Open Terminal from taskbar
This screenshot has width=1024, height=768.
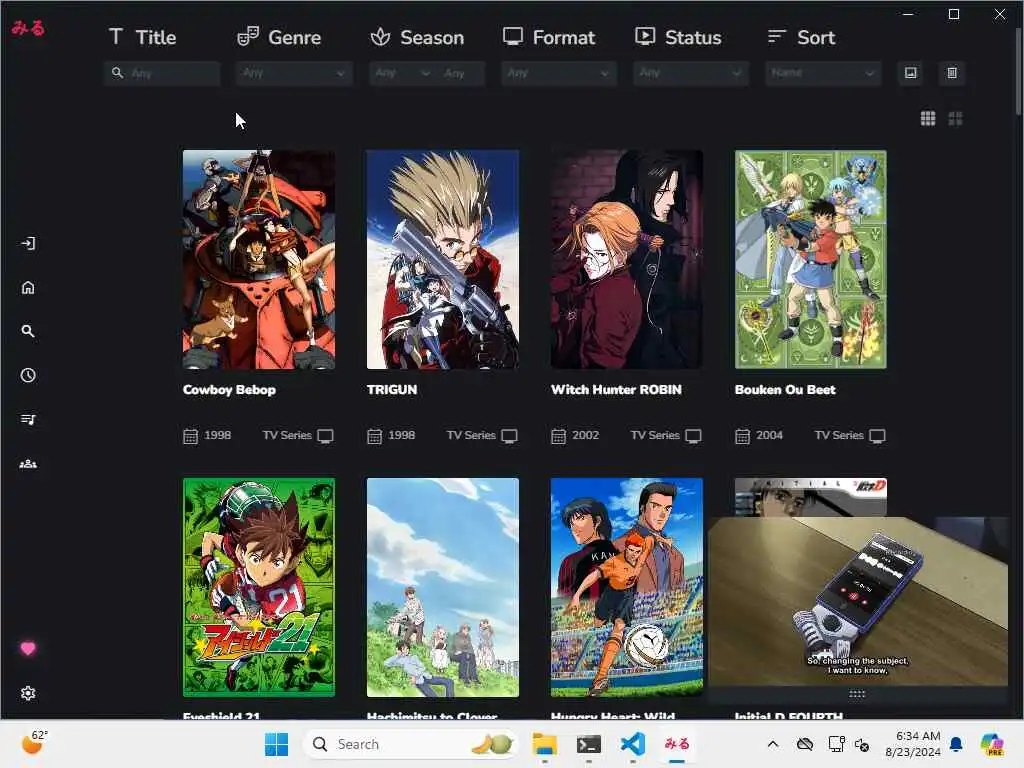tap(588, 744)
